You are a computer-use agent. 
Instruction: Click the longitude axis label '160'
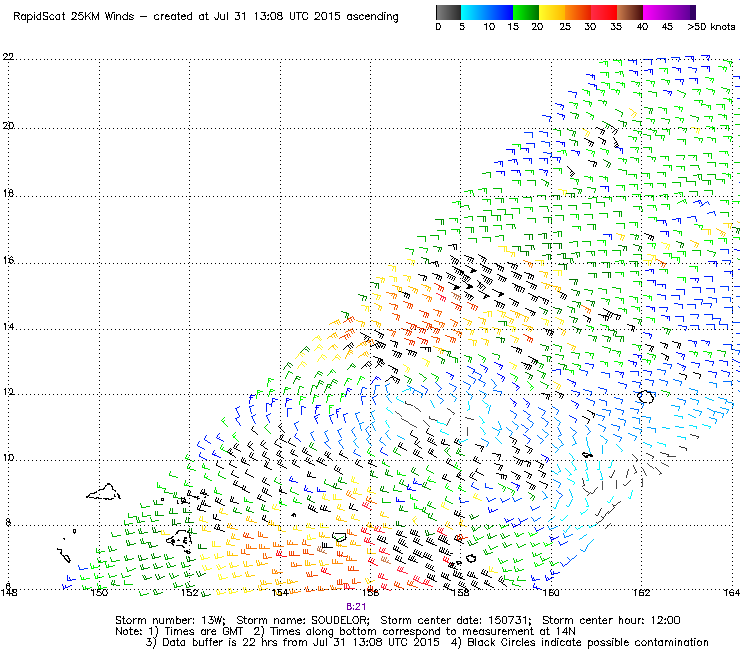(551, 592)
